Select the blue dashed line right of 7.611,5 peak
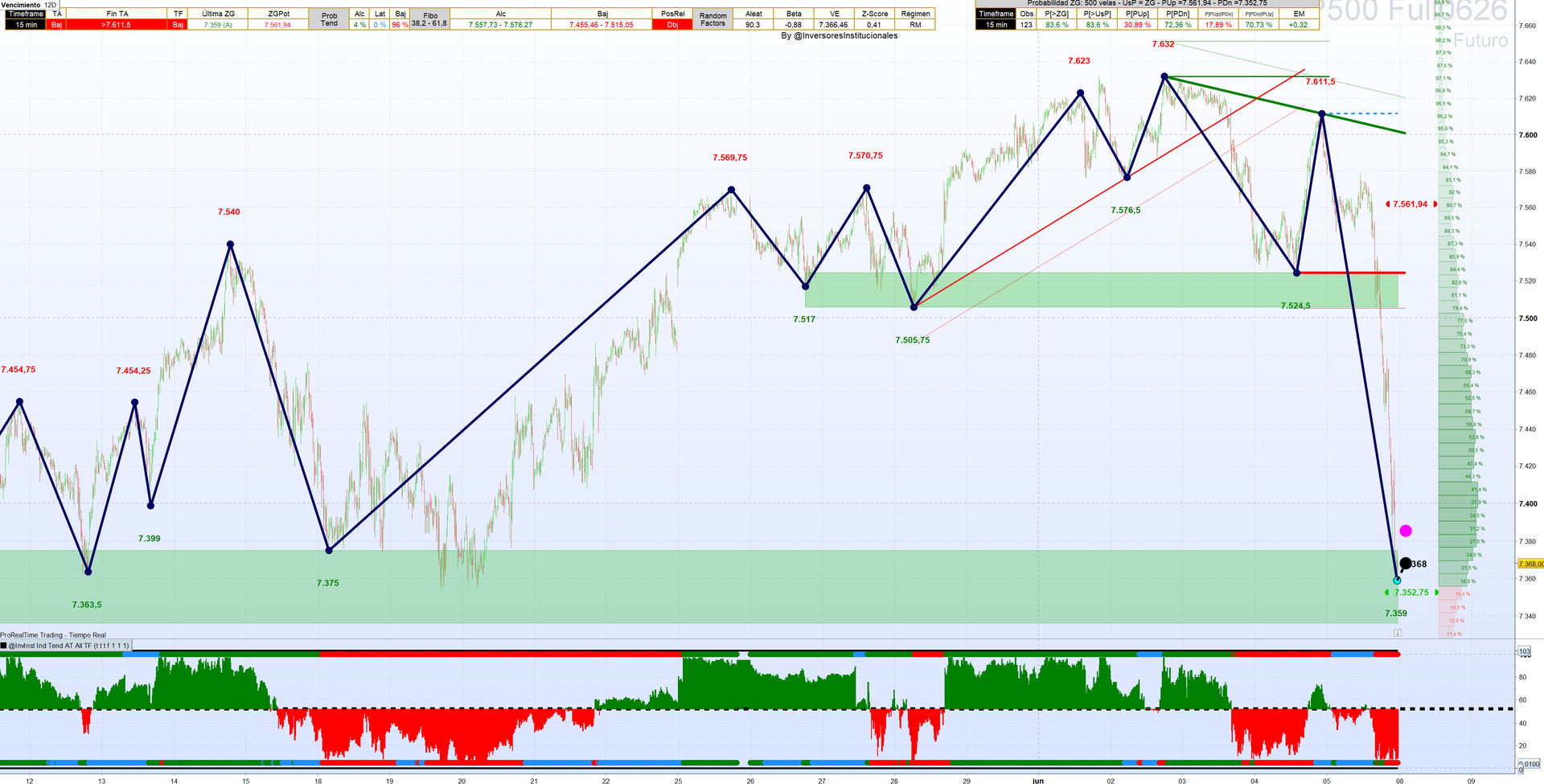1544x784 pixels. pyautogui.click(x=1362, y=113)
